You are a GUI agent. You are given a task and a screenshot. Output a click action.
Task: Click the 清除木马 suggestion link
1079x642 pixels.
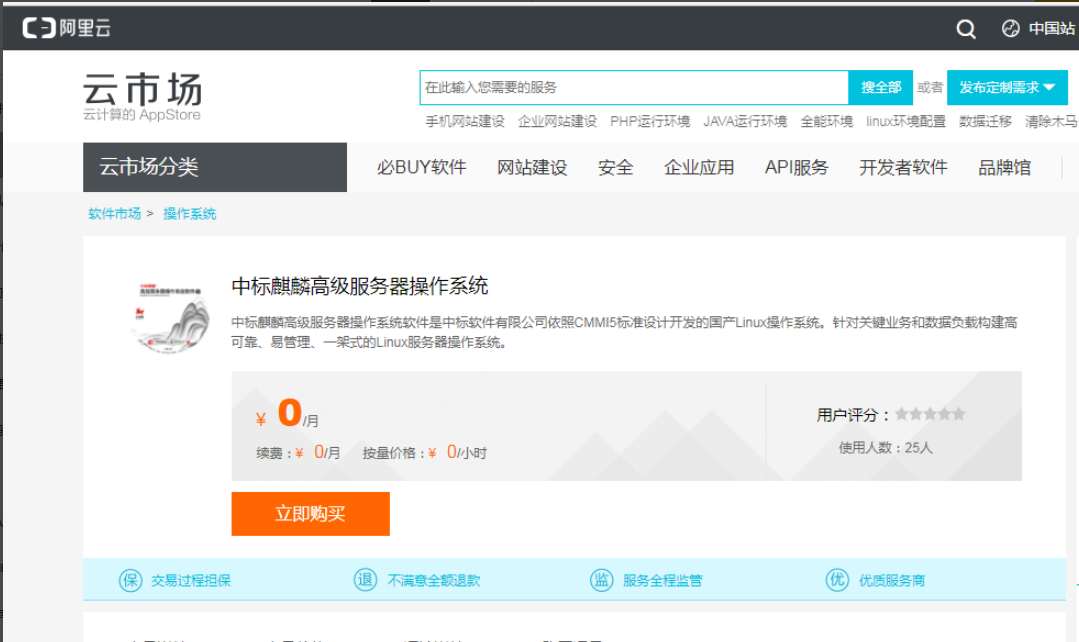[1051, 122]
